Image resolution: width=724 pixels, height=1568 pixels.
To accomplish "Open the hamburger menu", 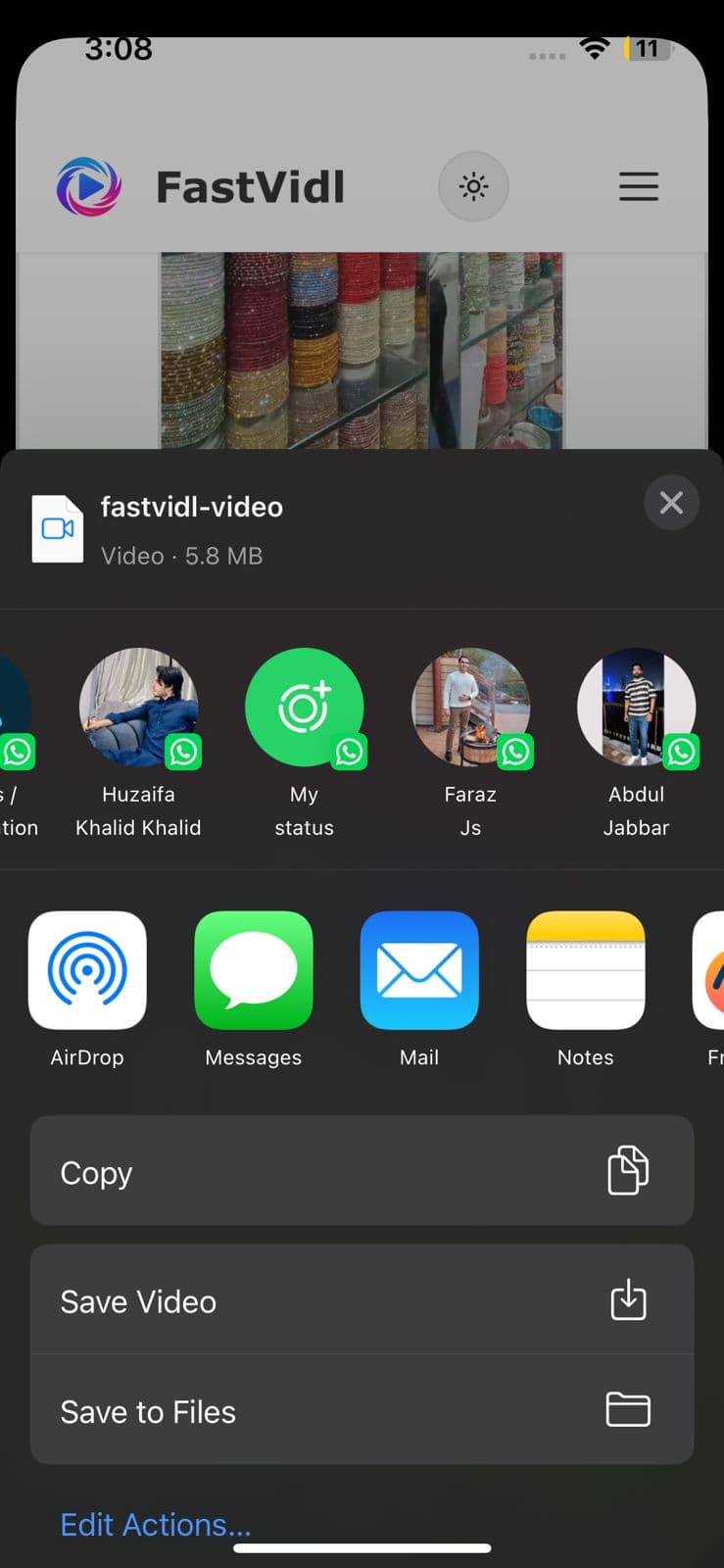I will tap(639, 186).
